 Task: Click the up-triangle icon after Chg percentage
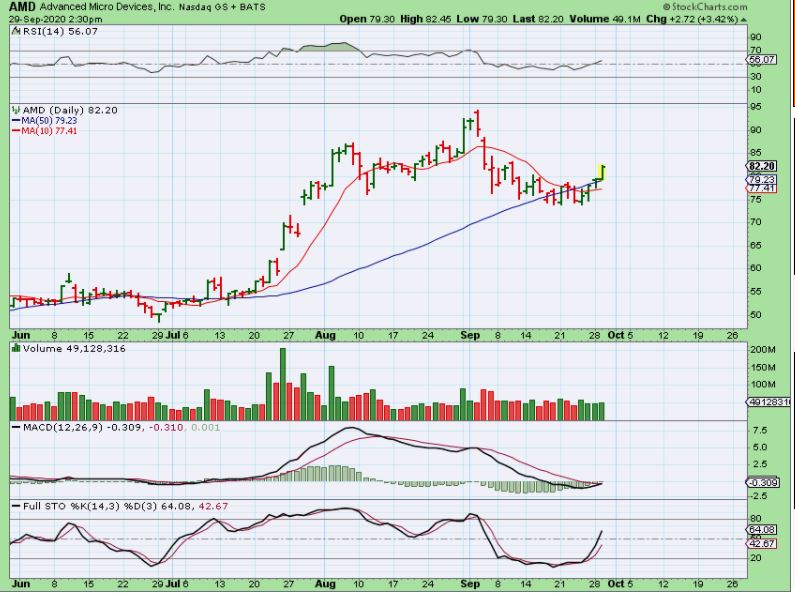743,20
